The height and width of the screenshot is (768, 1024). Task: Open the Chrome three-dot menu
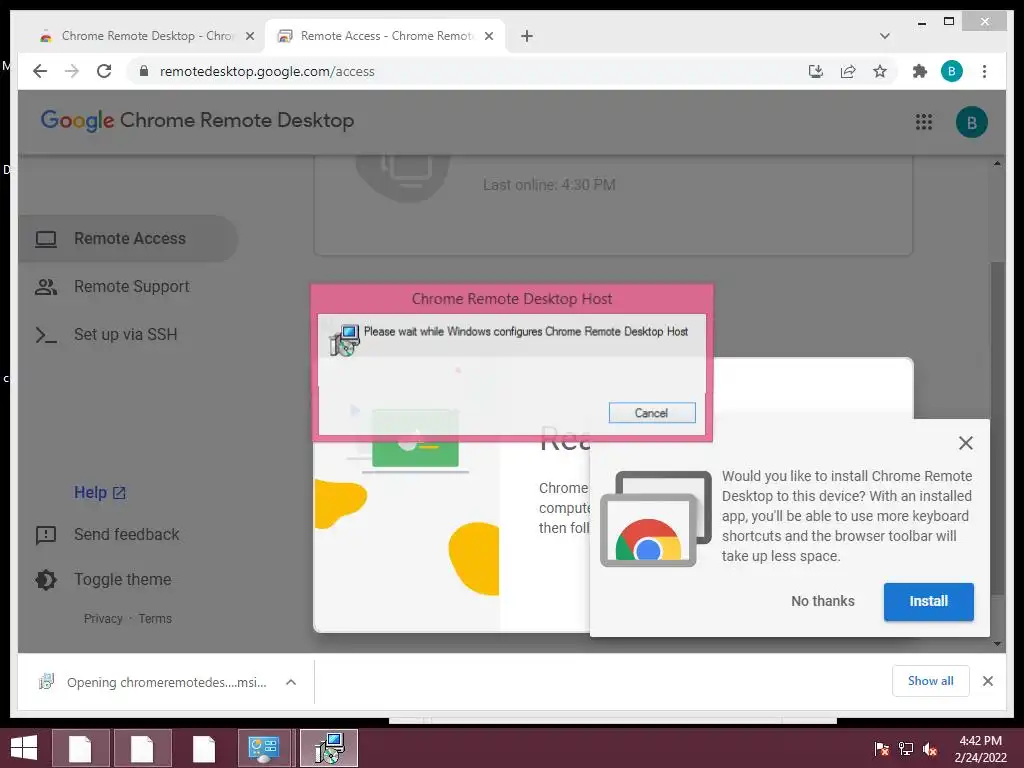[x=984, y=71]
